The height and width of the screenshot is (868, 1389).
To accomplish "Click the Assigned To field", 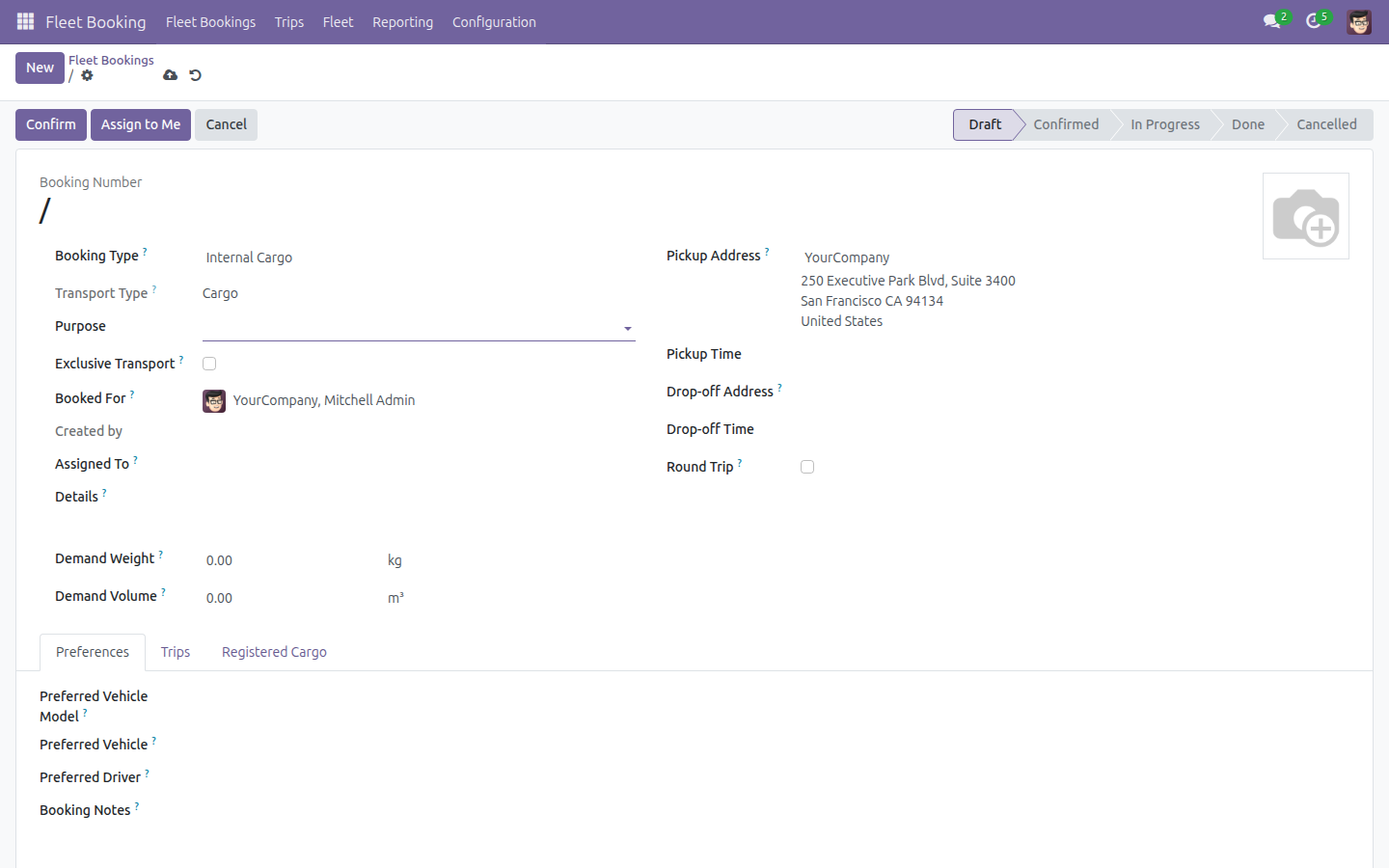I will (419, 464).
